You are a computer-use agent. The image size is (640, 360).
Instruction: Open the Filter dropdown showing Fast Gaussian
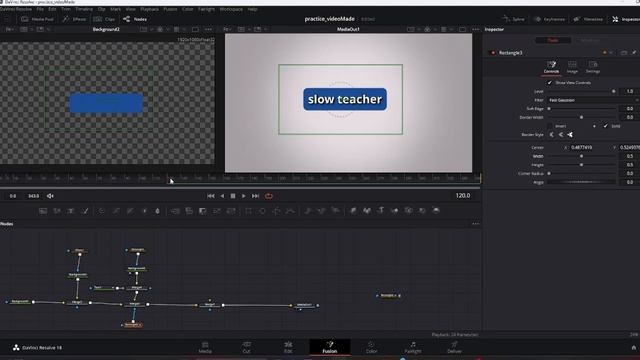[593, 100]
